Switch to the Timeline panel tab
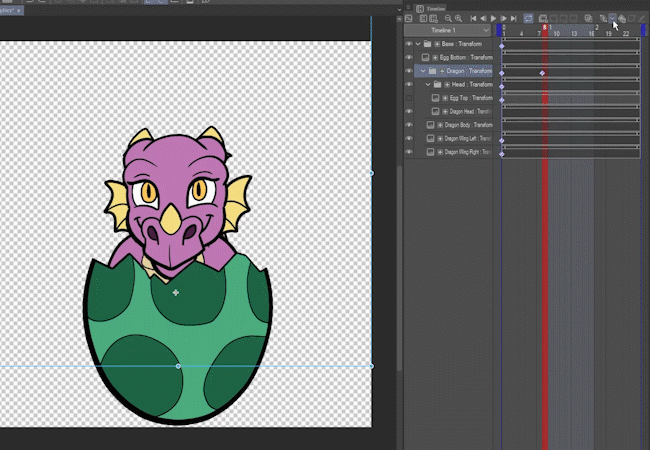Screen dimensions: 650x450 click(435, 7)
